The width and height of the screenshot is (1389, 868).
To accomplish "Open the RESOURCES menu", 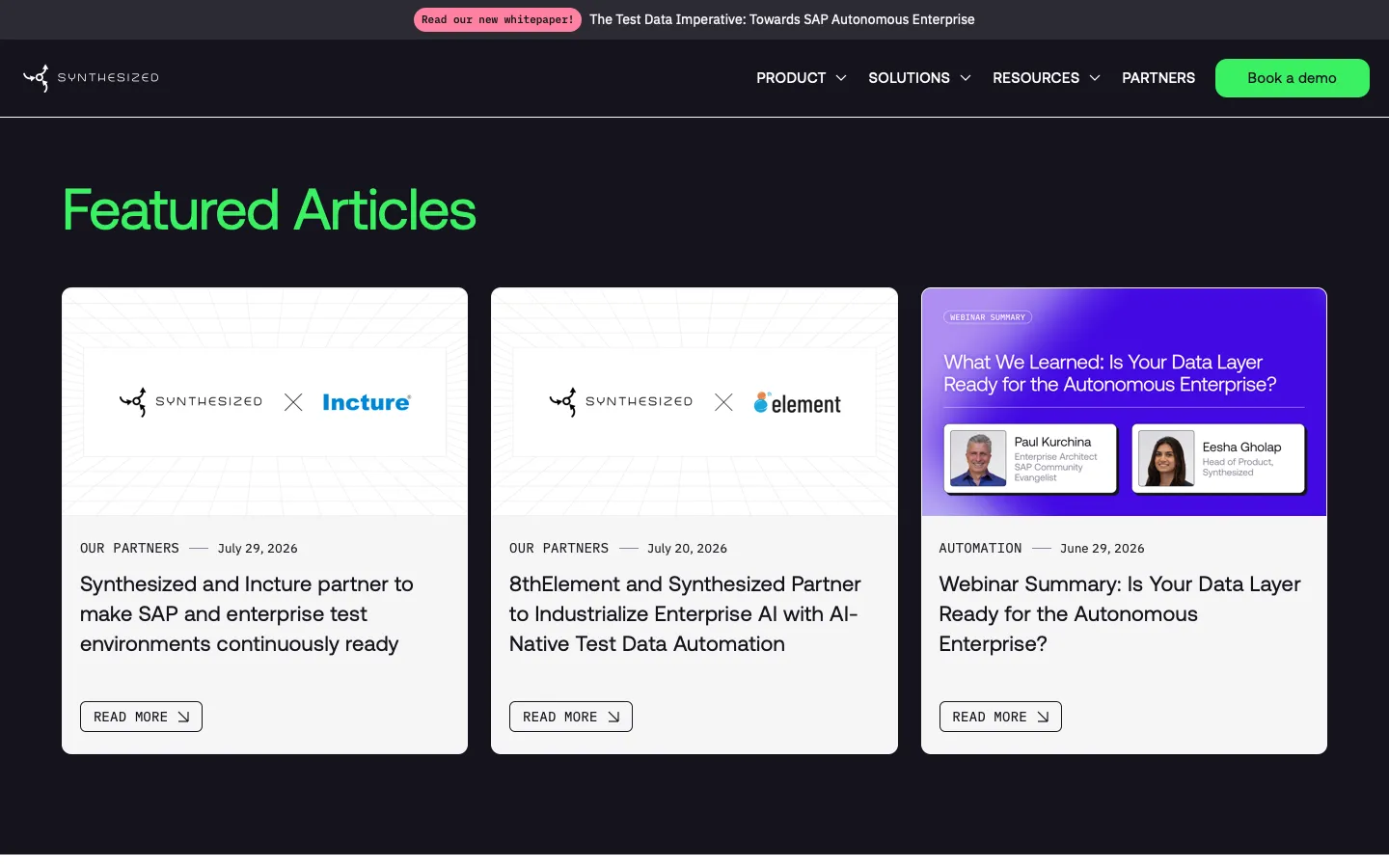I will click(x=1036, y=78).
